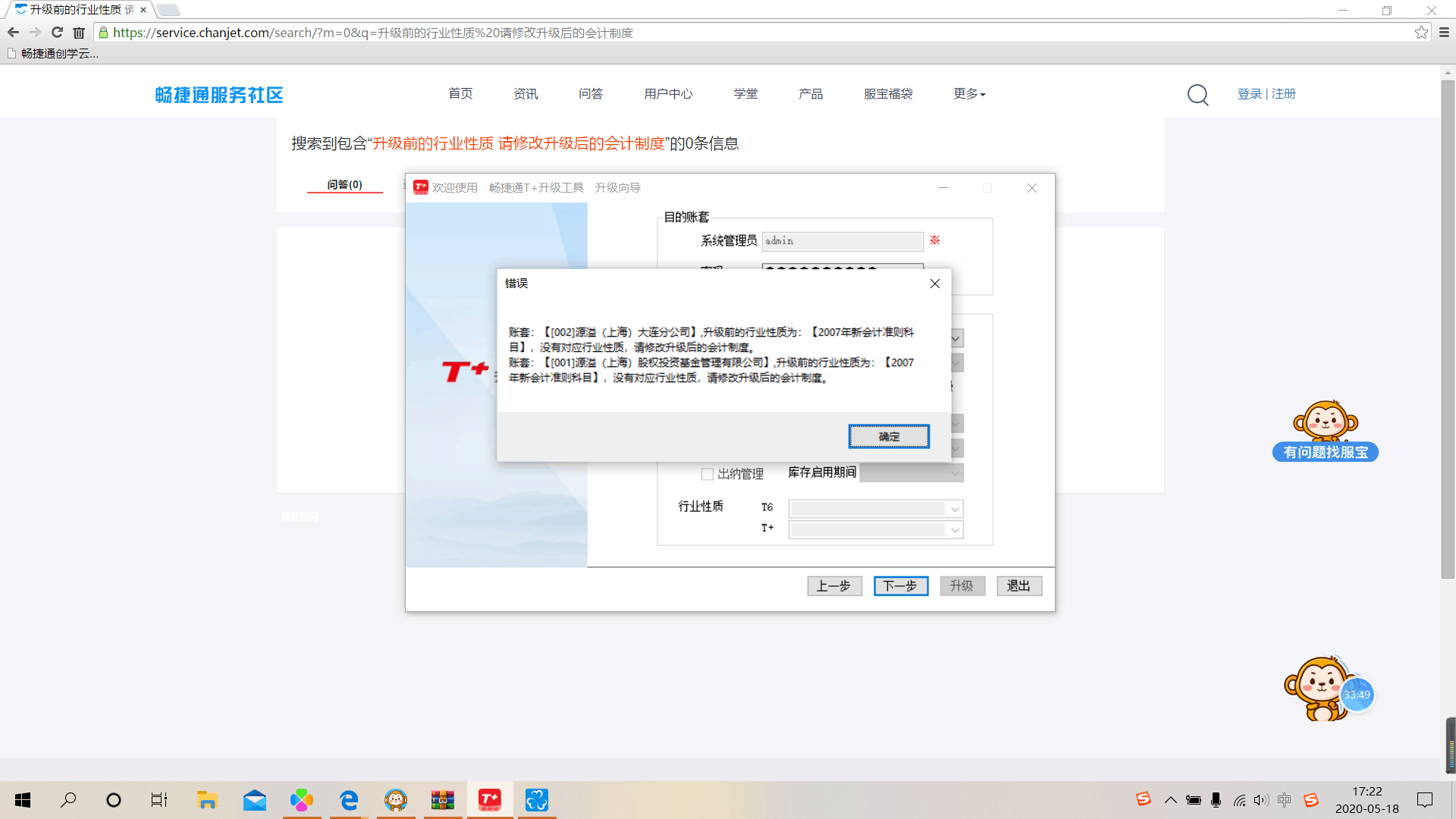1456x819 pixels.
Task: Toggle 出纳管理 checkbox
Action: [x=708, y=474]
